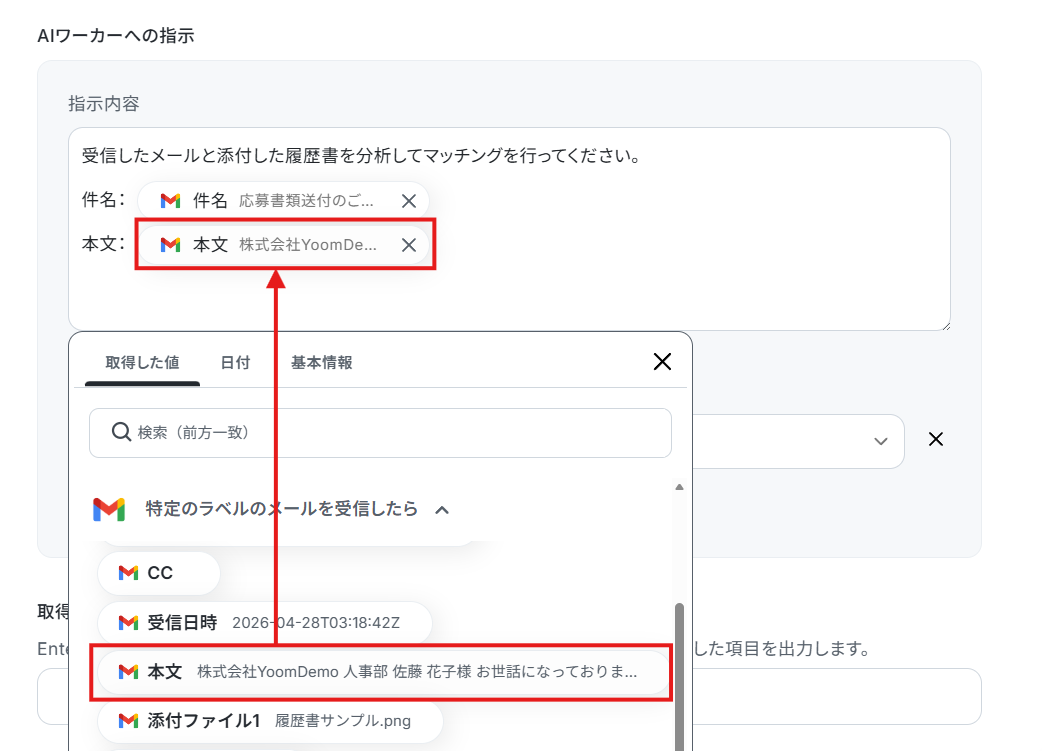Click the search magnifier icon
The height and width of the screenshot is (751, 1042).
(120, 432)
